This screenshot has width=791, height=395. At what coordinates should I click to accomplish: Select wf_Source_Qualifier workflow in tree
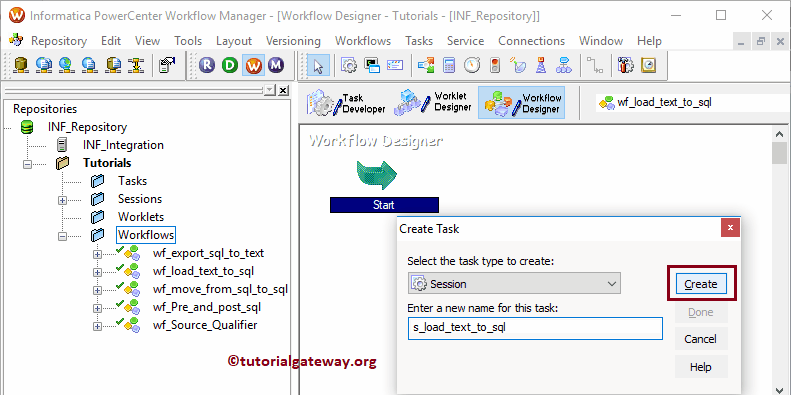click(x=205, y=325)
